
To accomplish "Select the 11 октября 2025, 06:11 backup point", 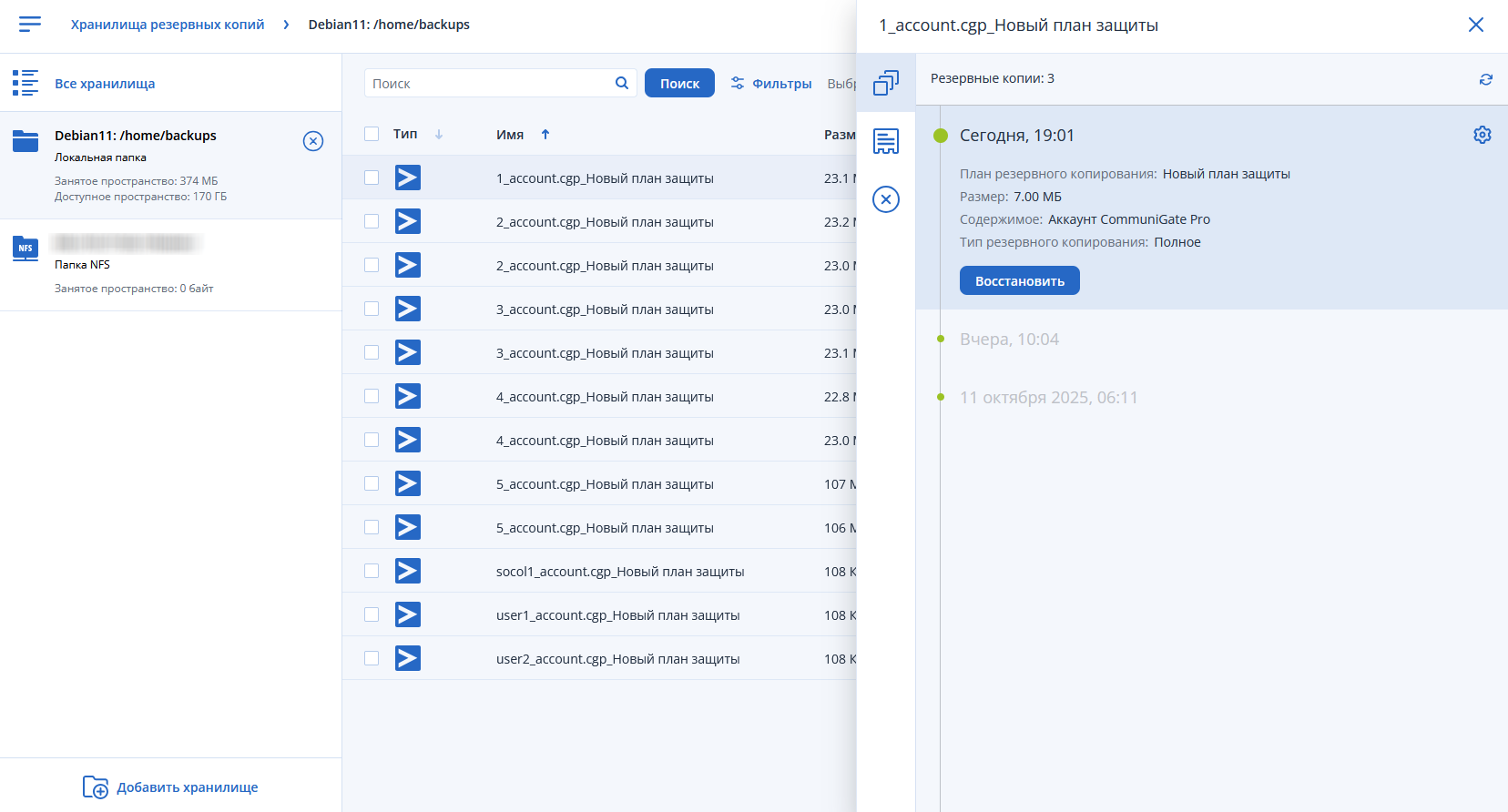I will (1049, 397).
